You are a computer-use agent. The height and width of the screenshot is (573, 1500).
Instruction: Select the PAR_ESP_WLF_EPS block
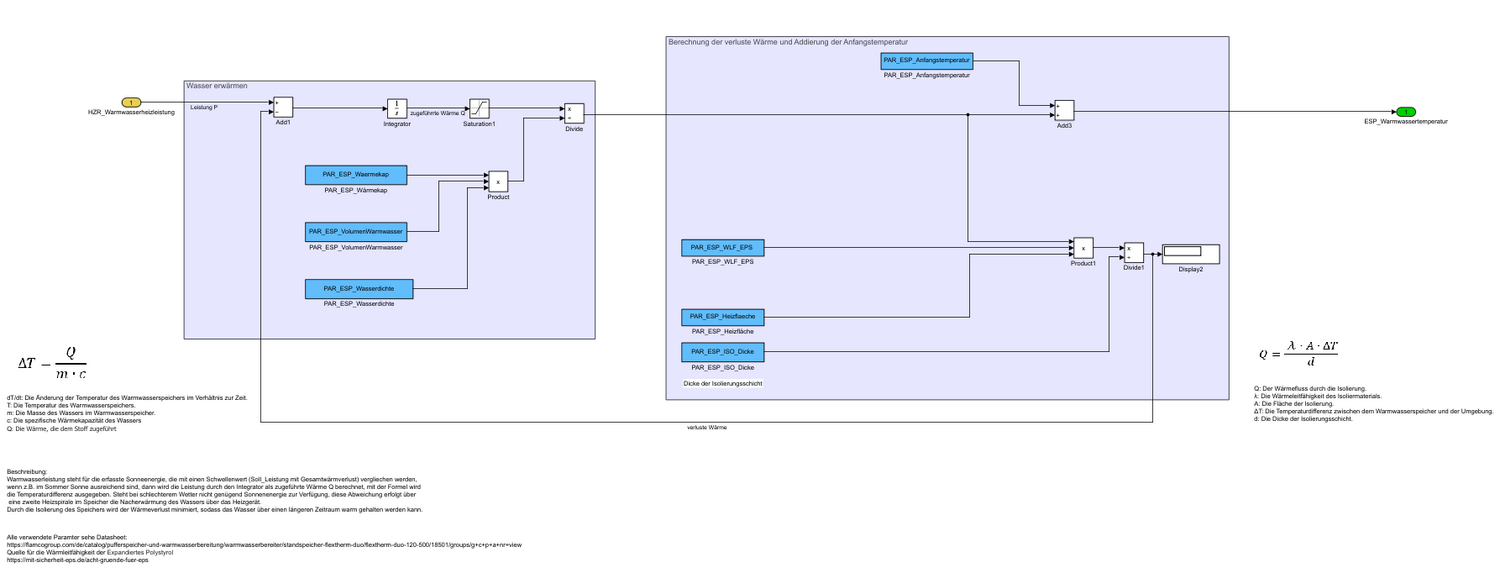(x=723, y=247)
